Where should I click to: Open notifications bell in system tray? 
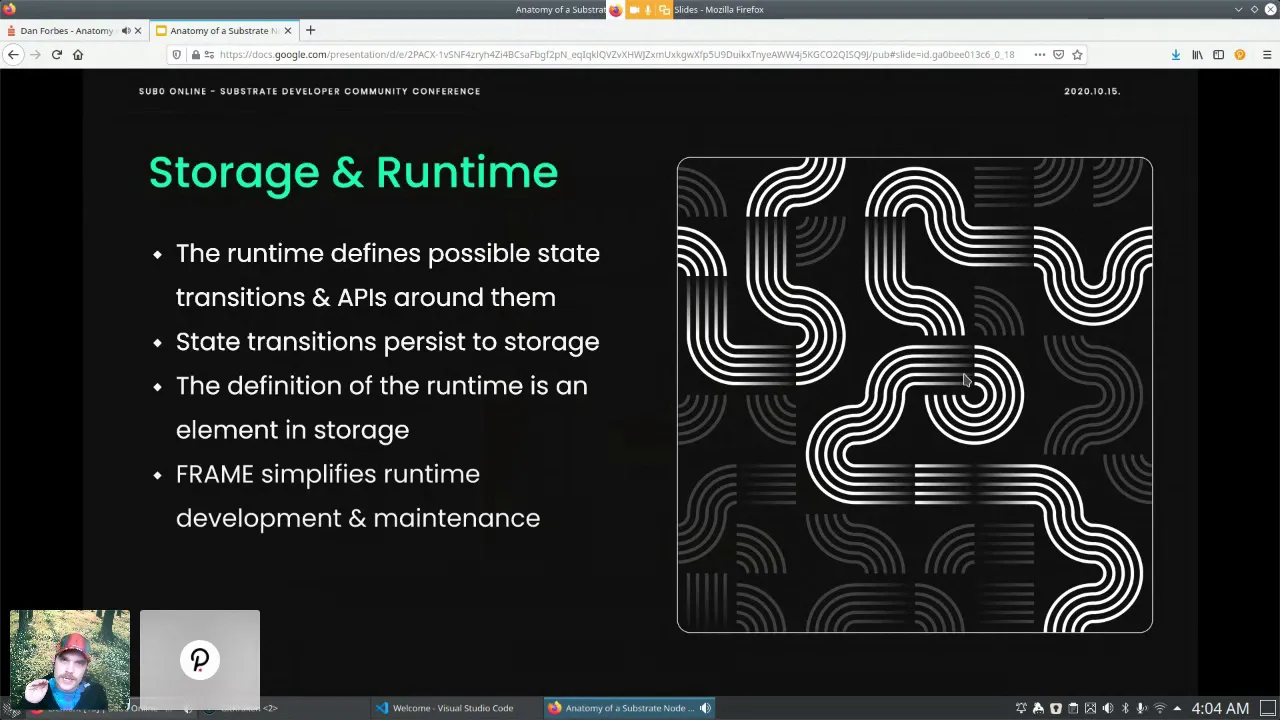pyautogui.click(x=1021, y=709)
